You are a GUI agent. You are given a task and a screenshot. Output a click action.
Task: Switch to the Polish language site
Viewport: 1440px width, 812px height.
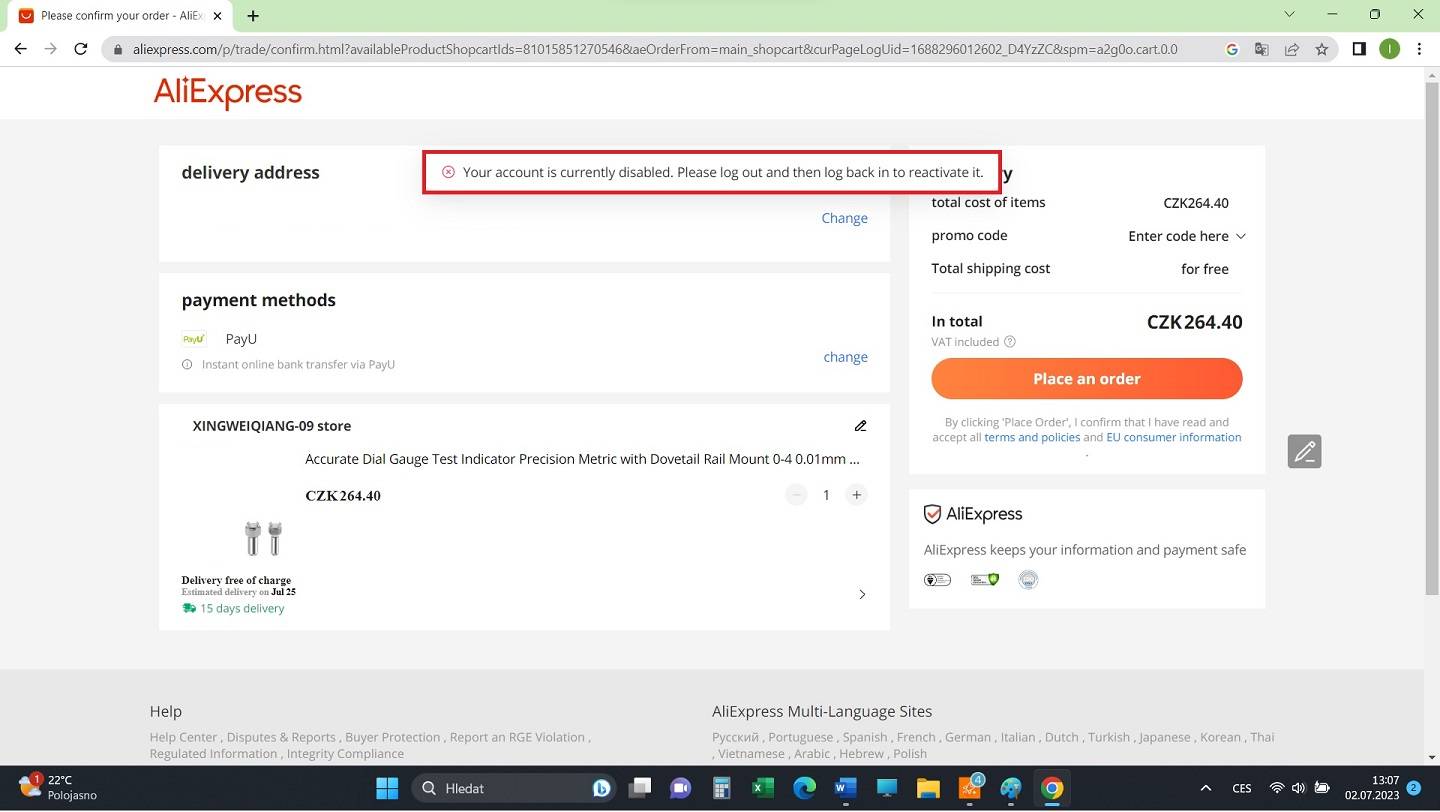tap(910, 754)
